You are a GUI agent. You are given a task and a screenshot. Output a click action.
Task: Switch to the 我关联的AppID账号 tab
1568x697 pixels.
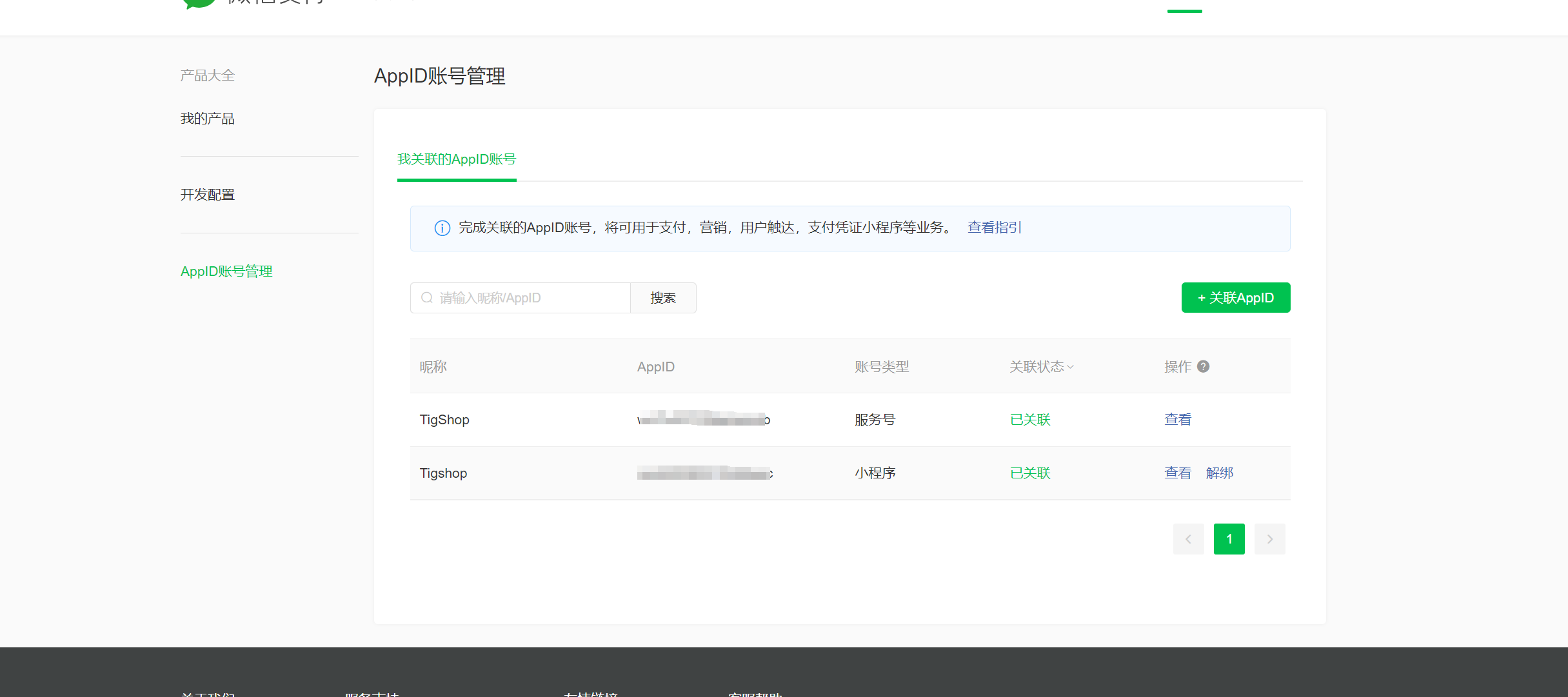point(457,159)
